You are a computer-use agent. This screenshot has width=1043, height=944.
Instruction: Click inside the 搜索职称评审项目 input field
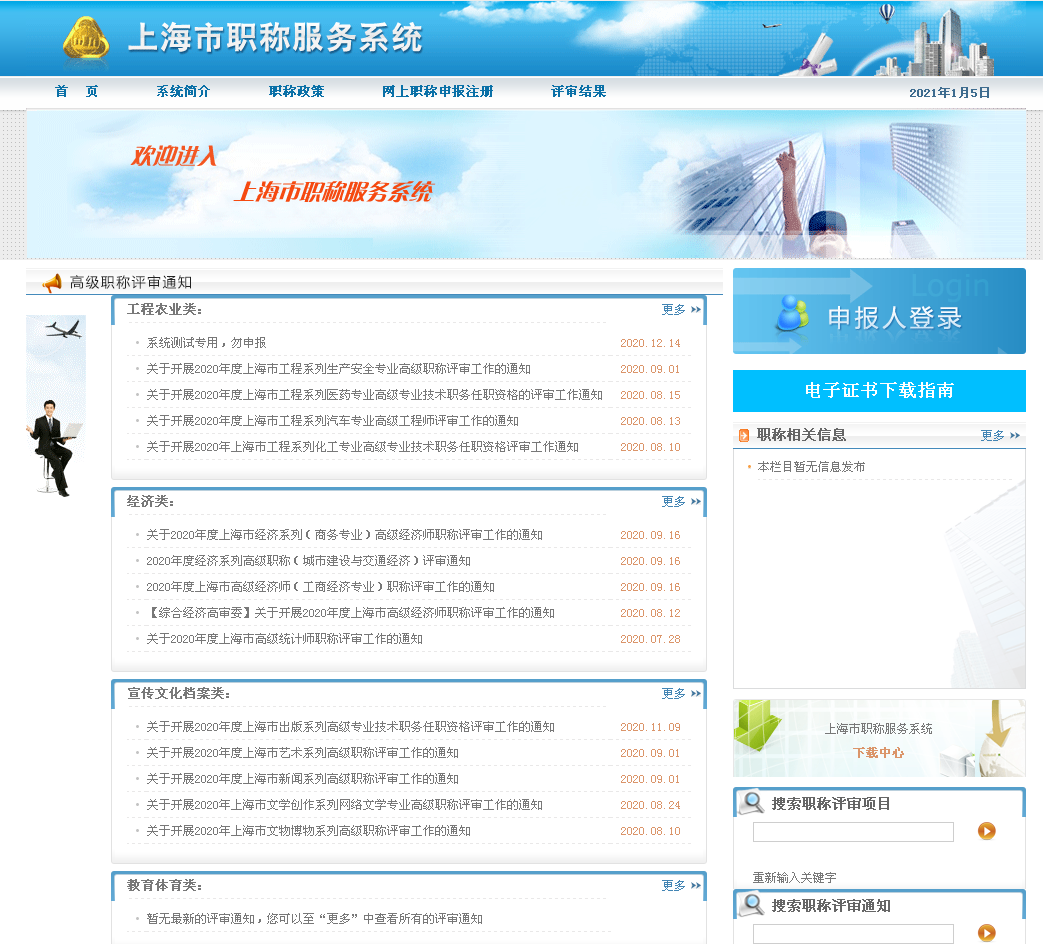[x=852, y=831]
